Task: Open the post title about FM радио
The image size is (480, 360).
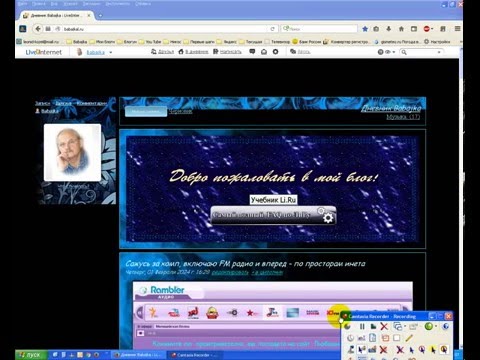Action: (245, 264)
